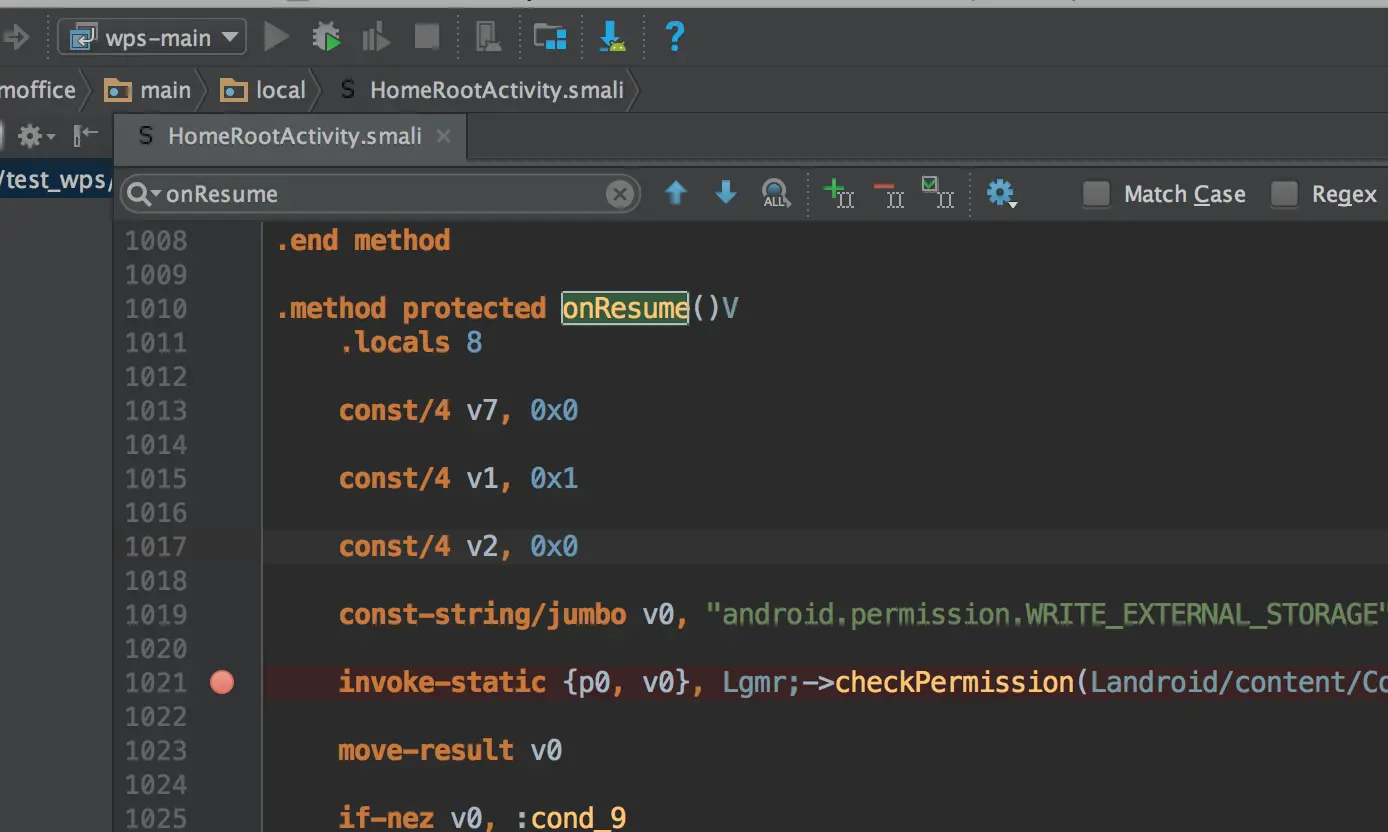This screenshot has height=832, width=1388.
Task: Click "const/4 v7, 0x0" line
Action: pos(458,410)
